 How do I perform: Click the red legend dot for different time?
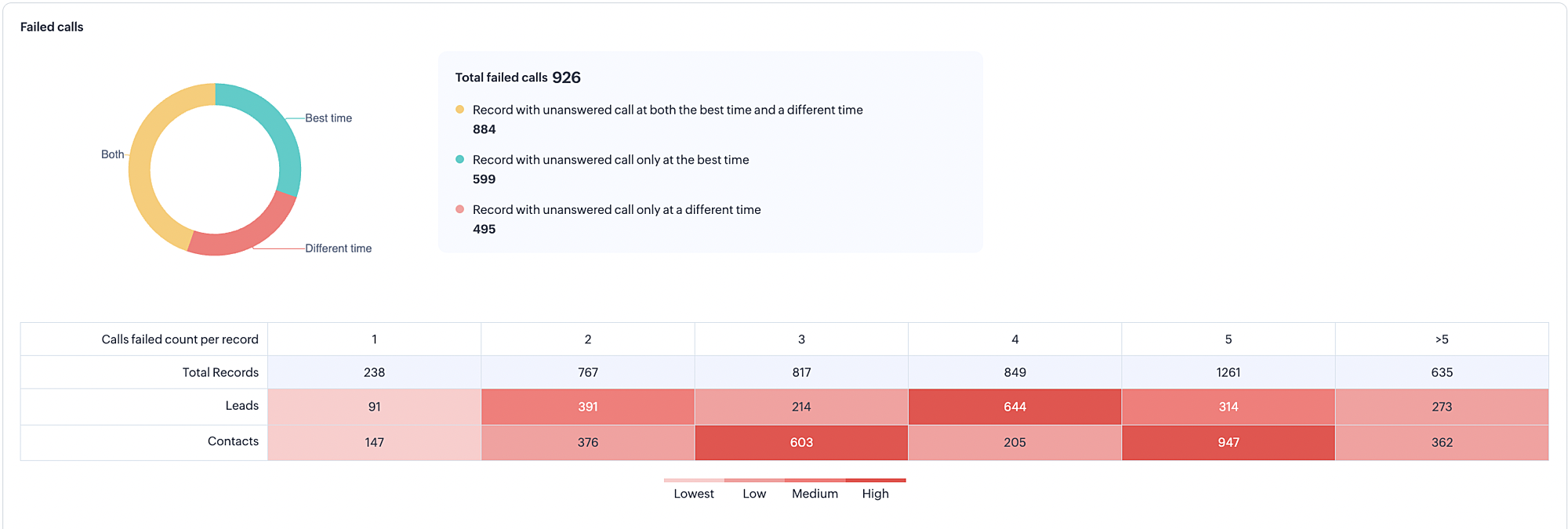[x=460, y=209]
